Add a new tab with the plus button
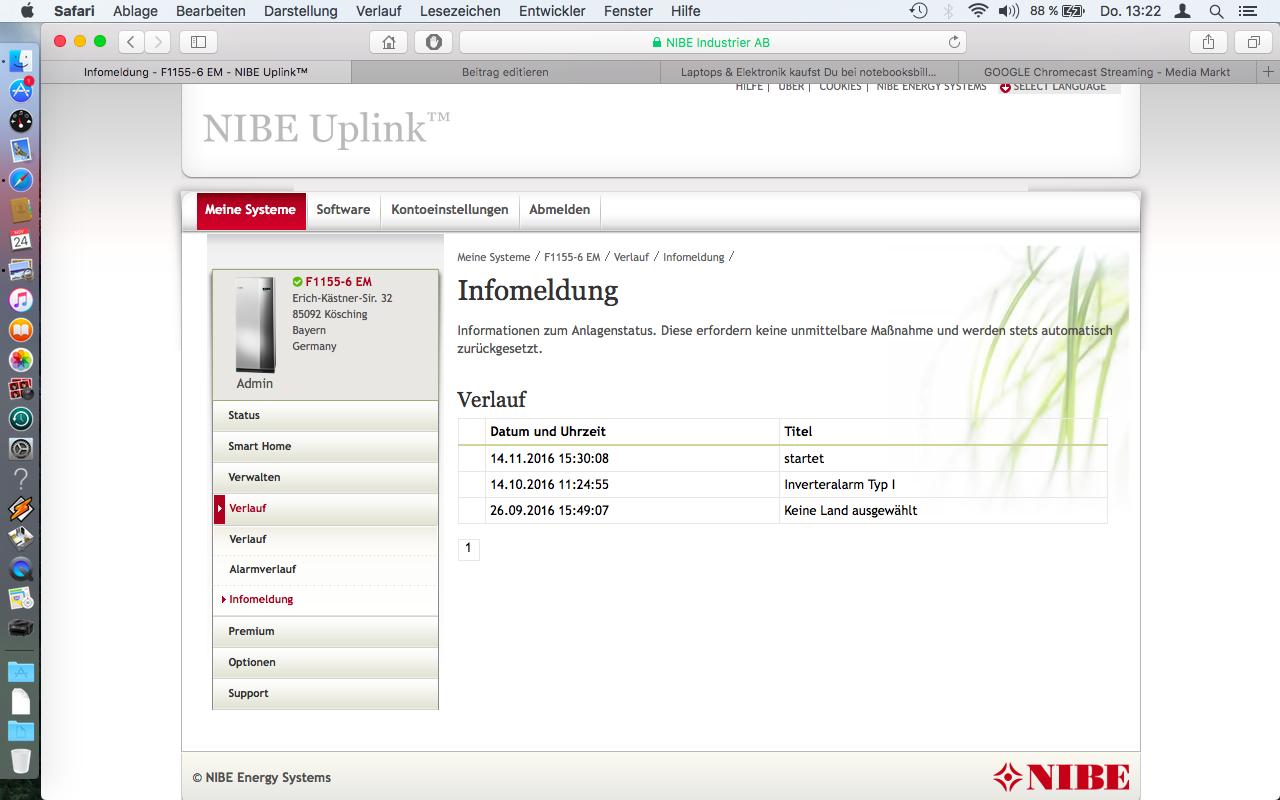1280x800 pixels. (x=1268, y=72)
